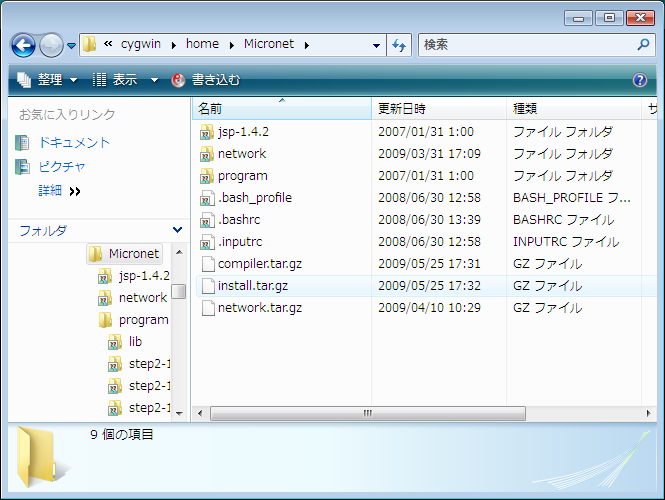665x500 pixels.
Task: Open the recent pages dropdown arrow
Action: [71, 45]
